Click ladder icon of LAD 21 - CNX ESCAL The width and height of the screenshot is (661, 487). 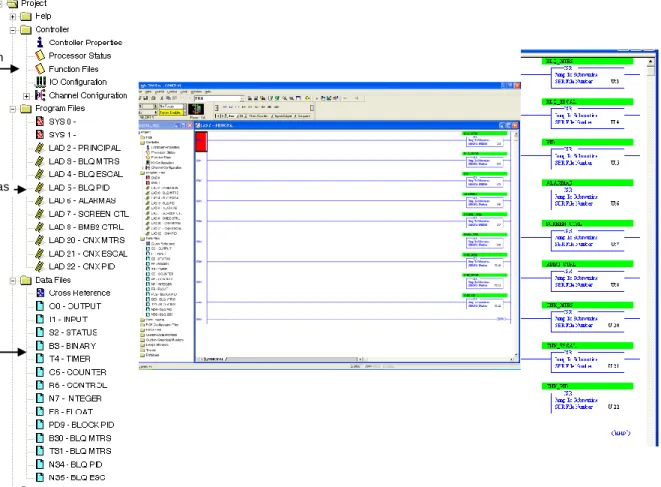coord(40,253)
